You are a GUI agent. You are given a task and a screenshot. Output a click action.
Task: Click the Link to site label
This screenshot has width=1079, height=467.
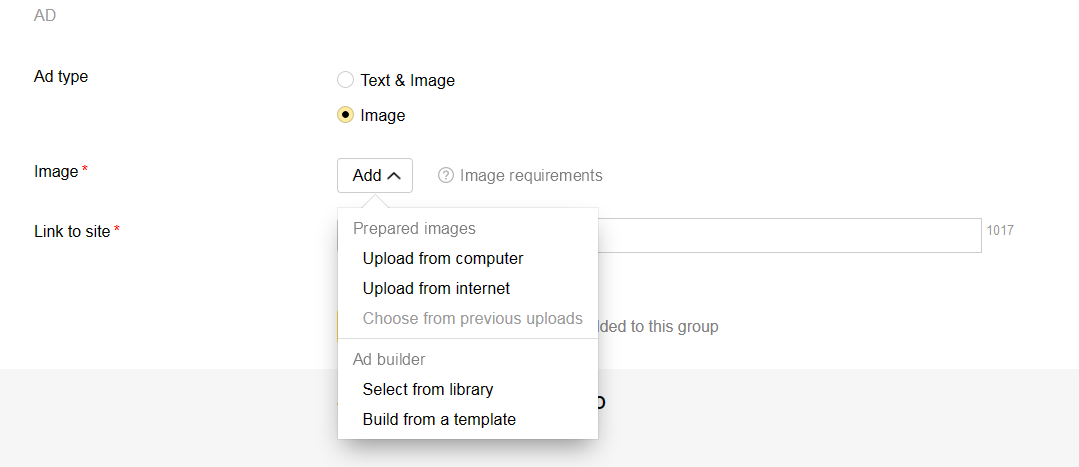(x=72, y=231)
